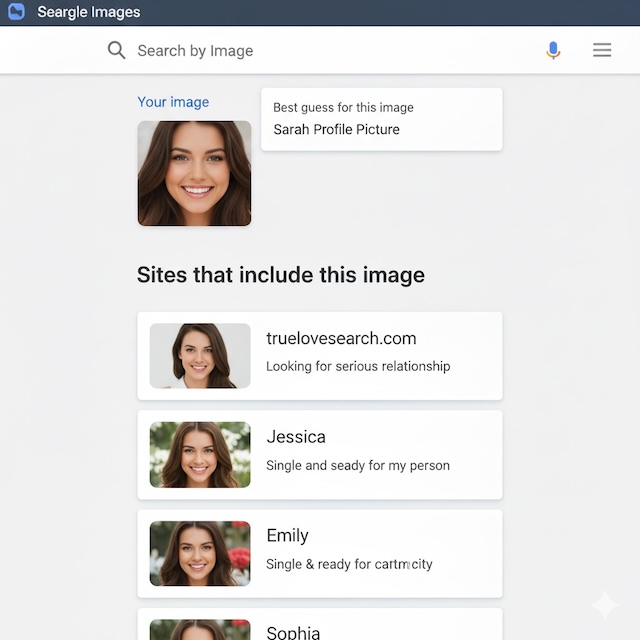Open the truelovesearch.com result
640x640 pixels.
tap(341, 338)
